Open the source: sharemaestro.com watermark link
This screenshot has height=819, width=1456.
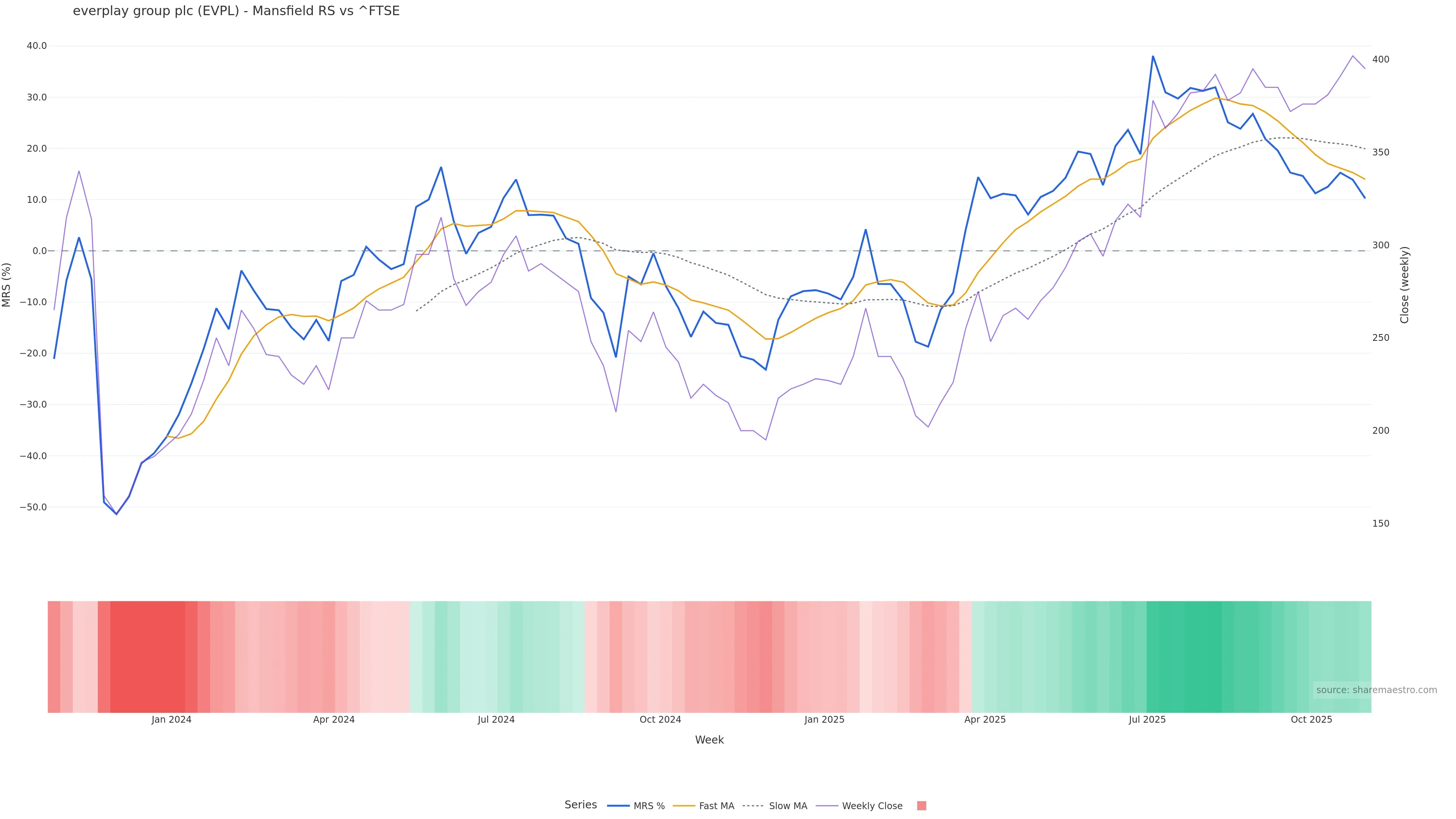point(1376,690)
